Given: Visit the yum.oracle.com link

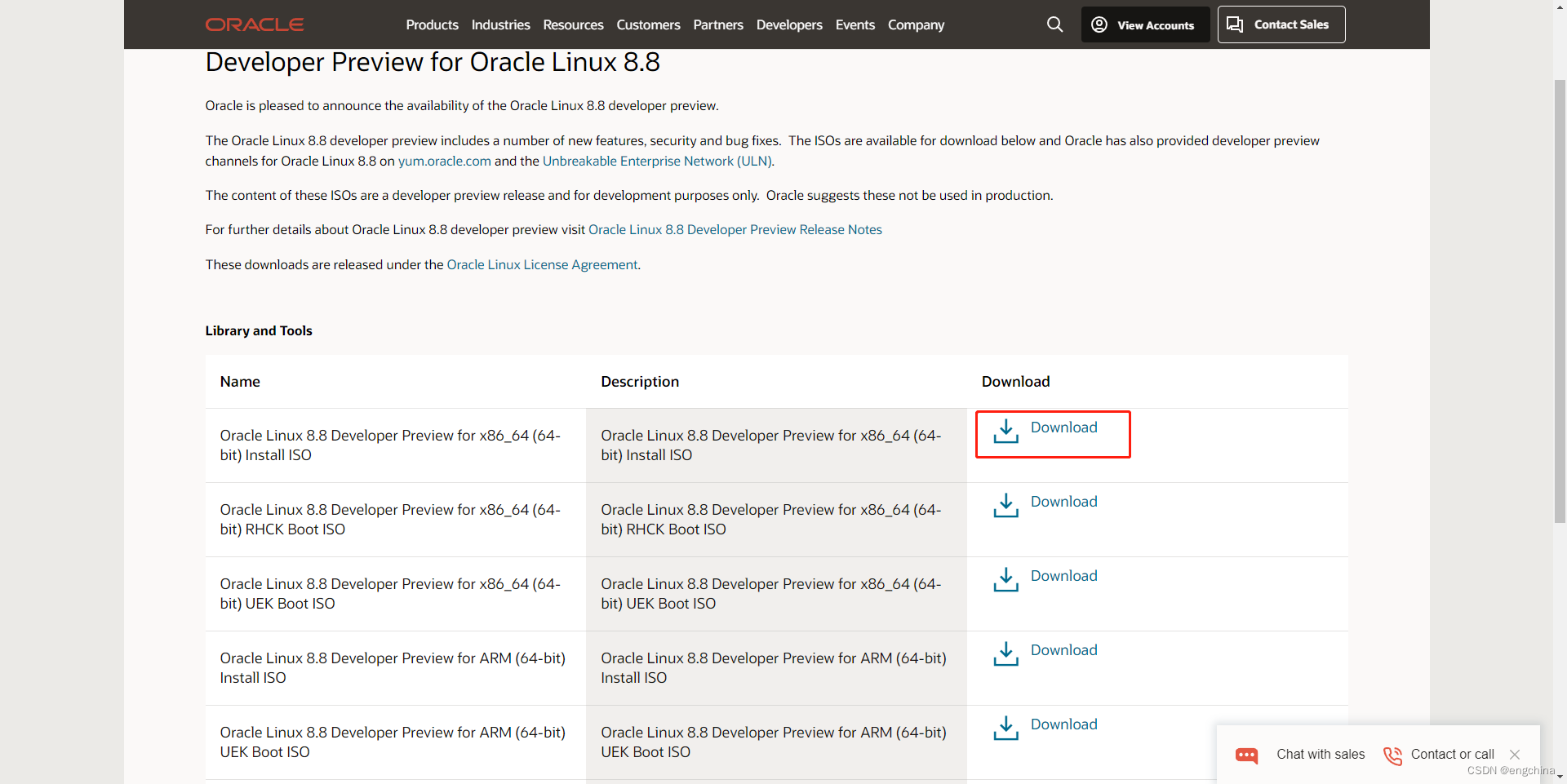Looking at the screenshot, I should click(444, 161).
